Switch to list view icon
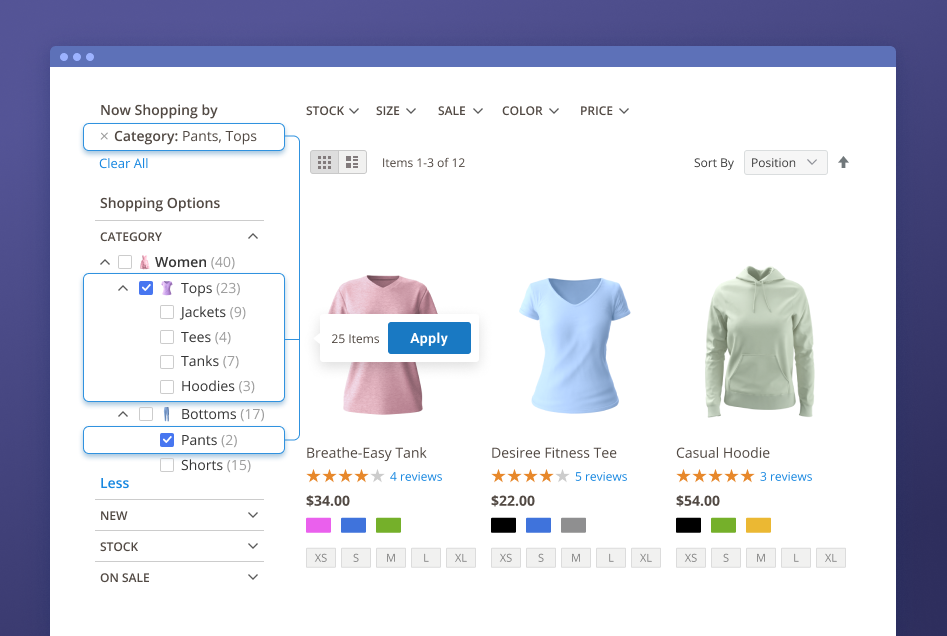Screen dimensions: 947x636 click(x=352, y=162)
